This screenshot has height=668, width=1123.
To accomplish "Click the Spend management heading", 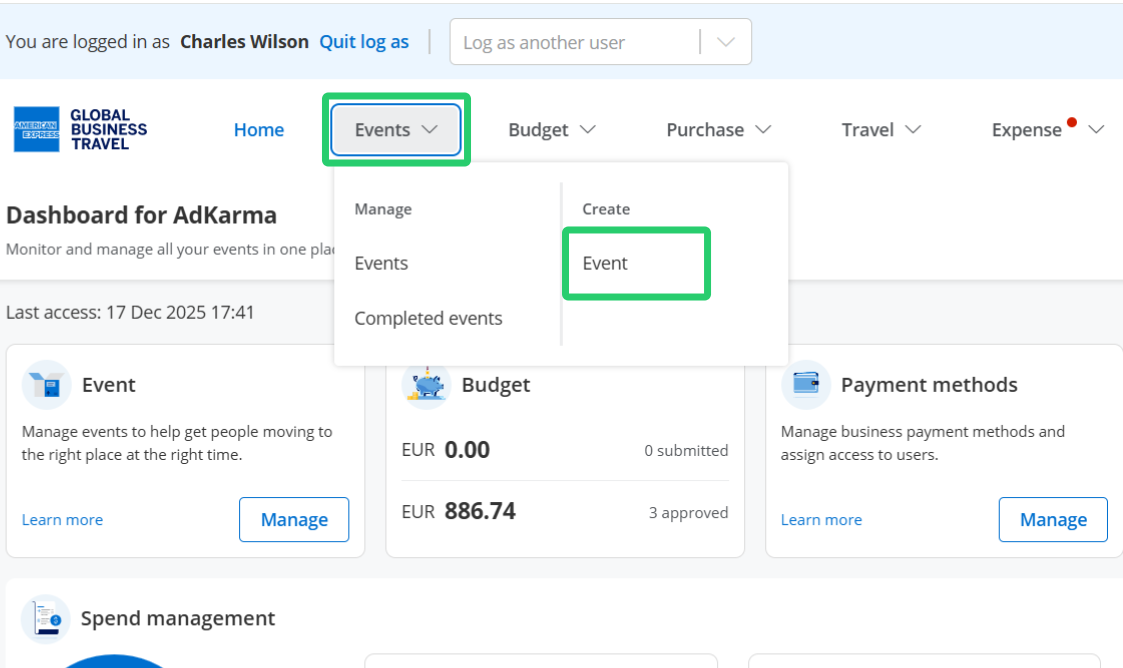I will (178, 618).
